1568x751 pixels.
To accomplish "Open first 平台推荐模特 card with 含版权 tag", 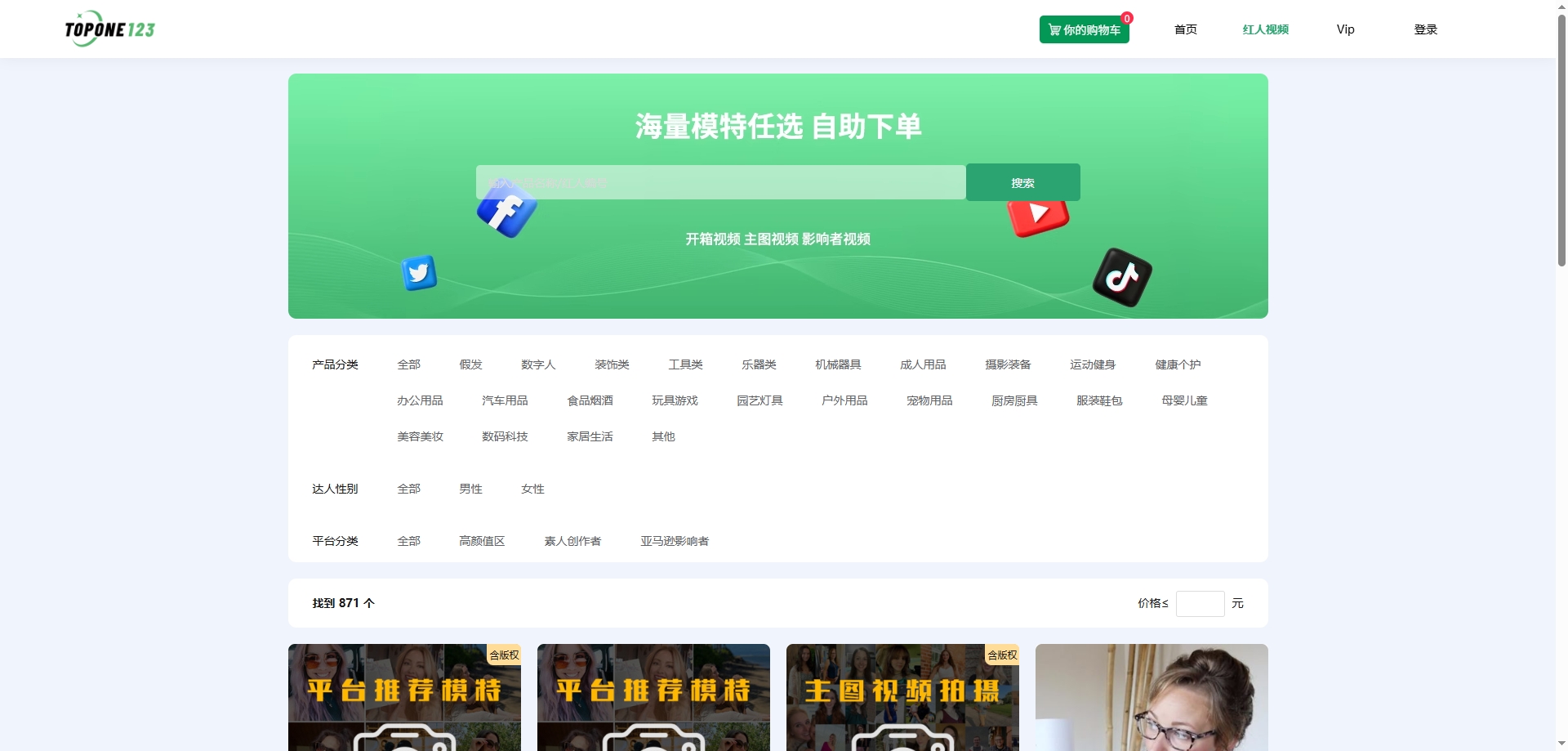I will coord(404,697).
